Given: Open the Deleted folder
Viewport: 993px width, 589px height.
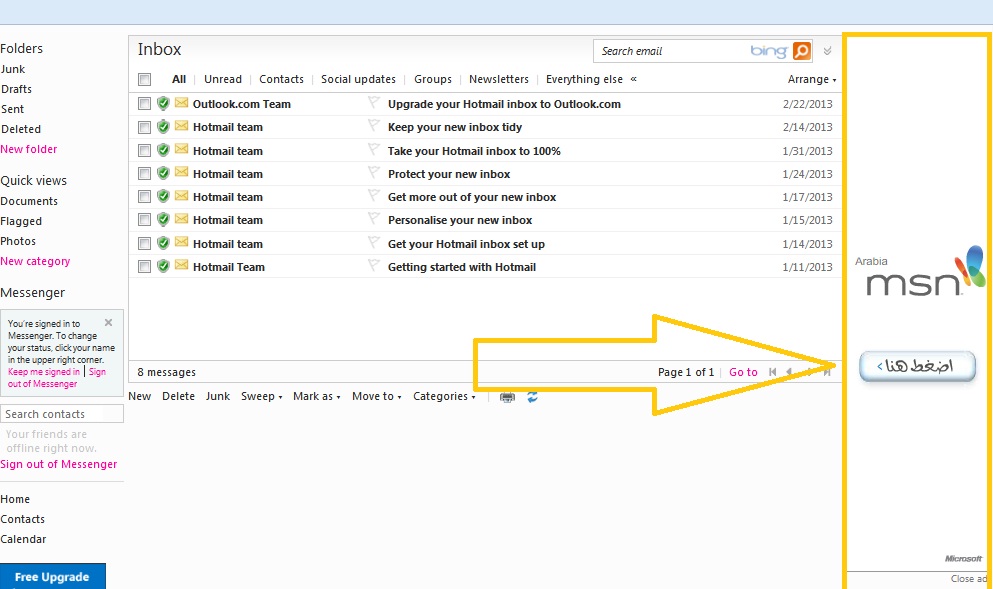Looking at the screenshot, I should click(21, 129).
